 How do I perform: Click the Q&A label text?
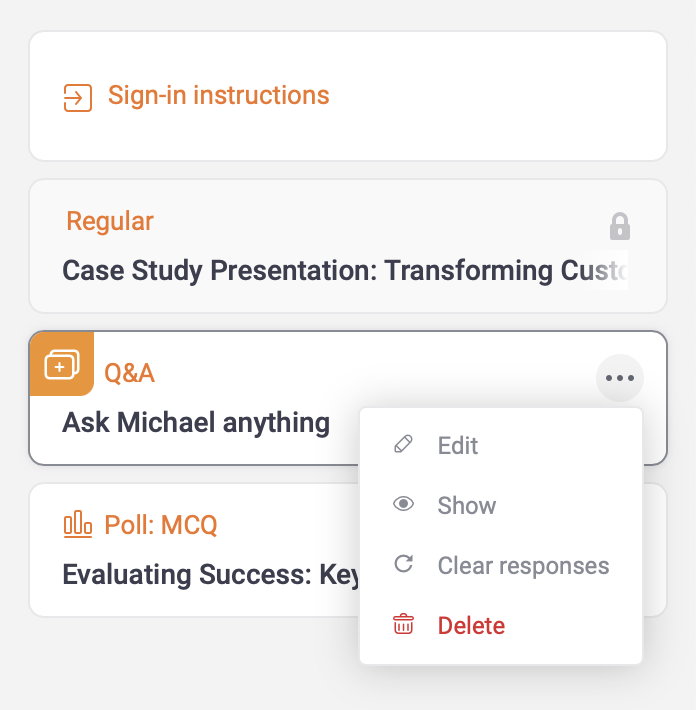130,374
